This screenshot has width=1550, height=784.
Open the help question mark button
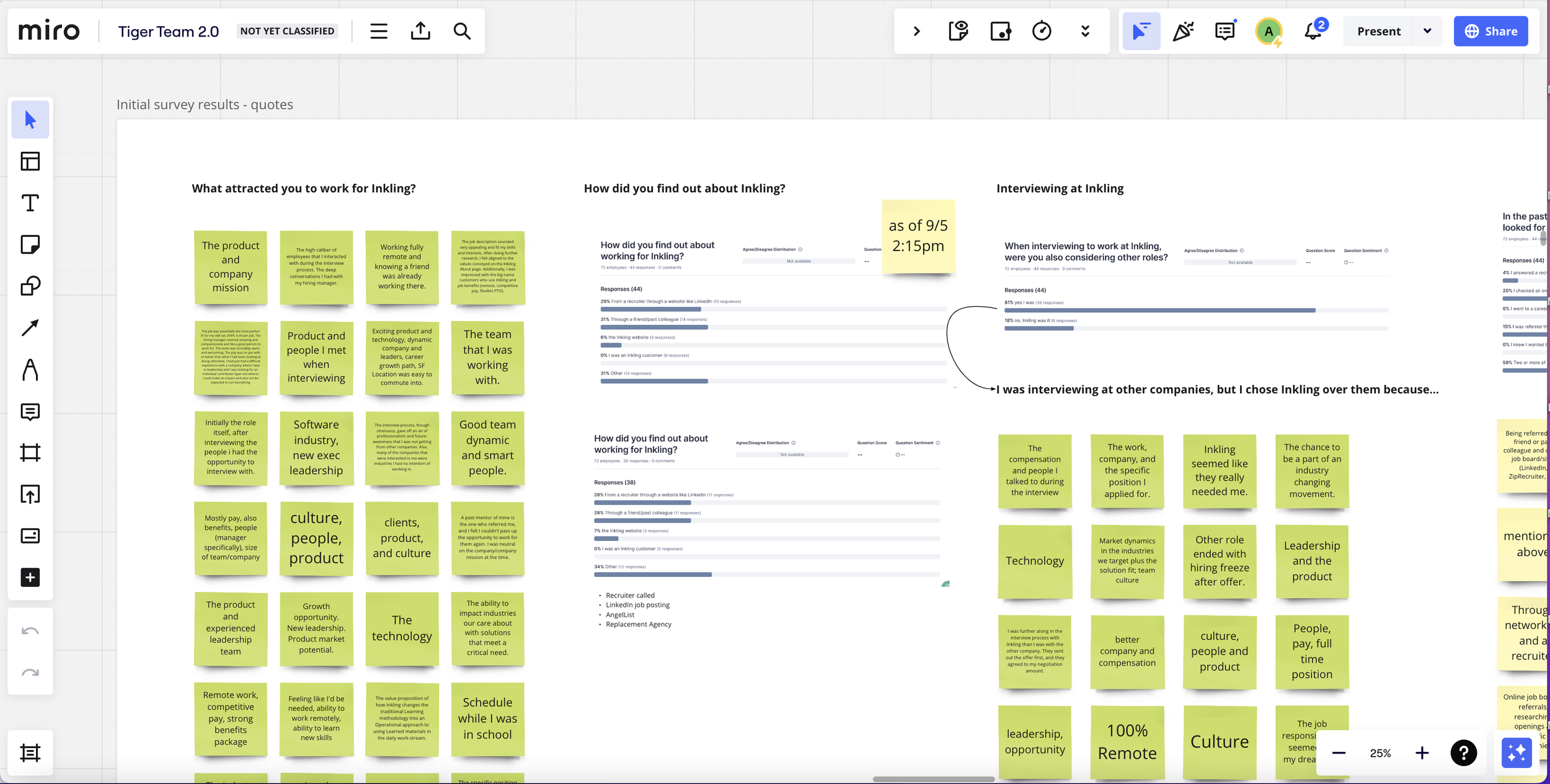click(x=1464, y=753)
